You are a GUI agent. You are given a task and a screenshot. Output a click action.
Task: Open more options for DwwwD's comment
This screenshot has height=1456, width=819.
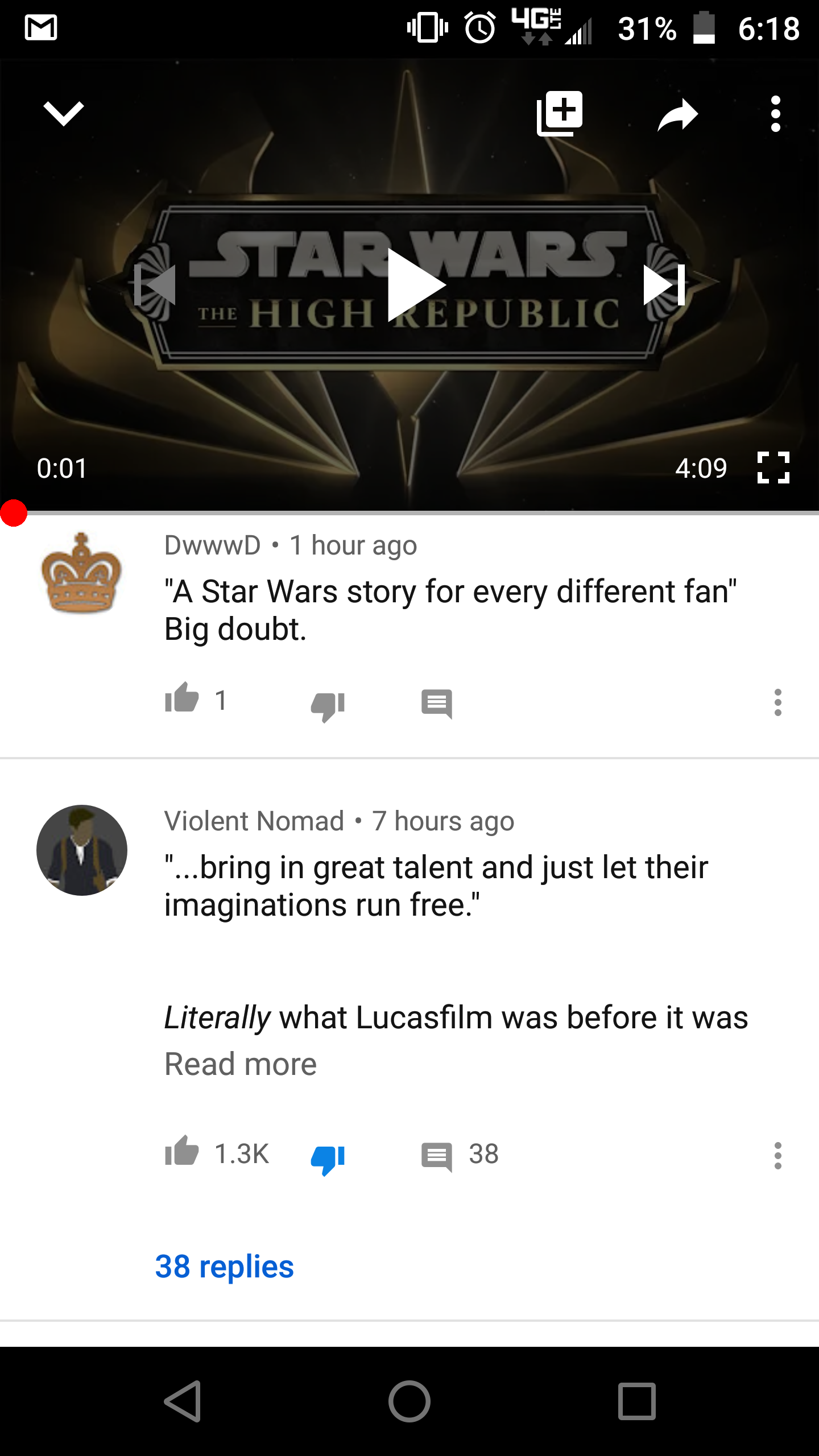(x=777, y=702)
